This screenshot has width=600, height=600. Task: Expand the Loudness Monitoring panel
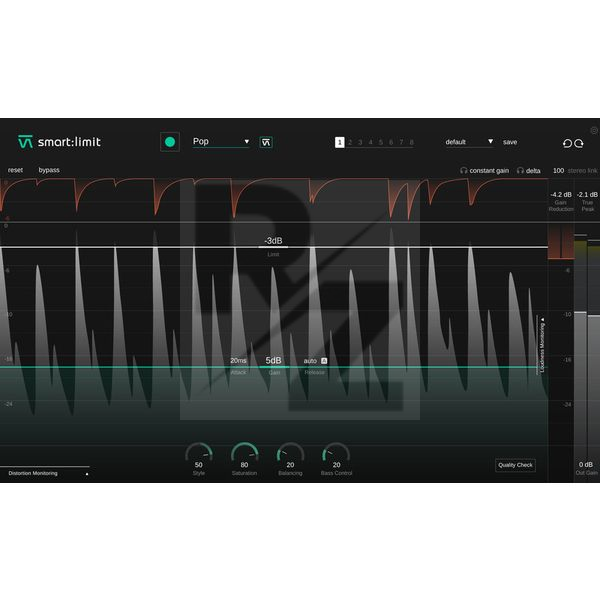click(541, 345)
